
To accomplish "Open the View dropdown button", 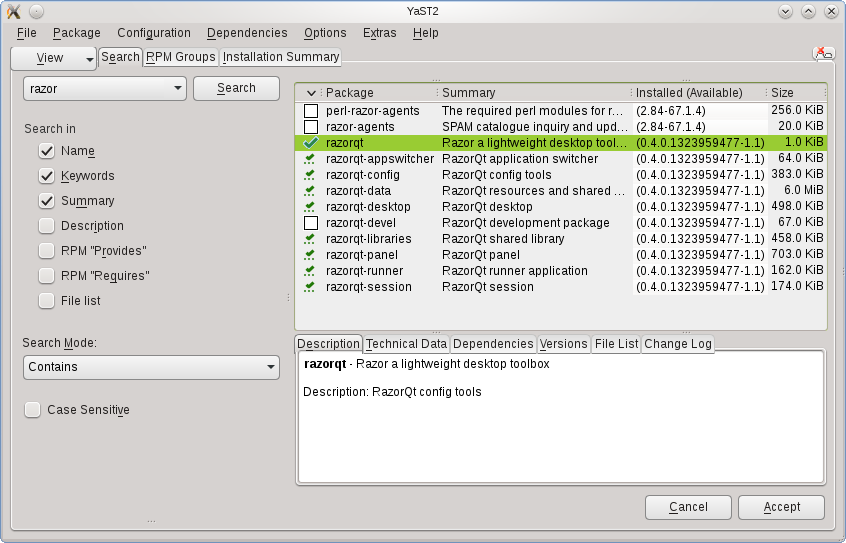I will click(53, 58).
